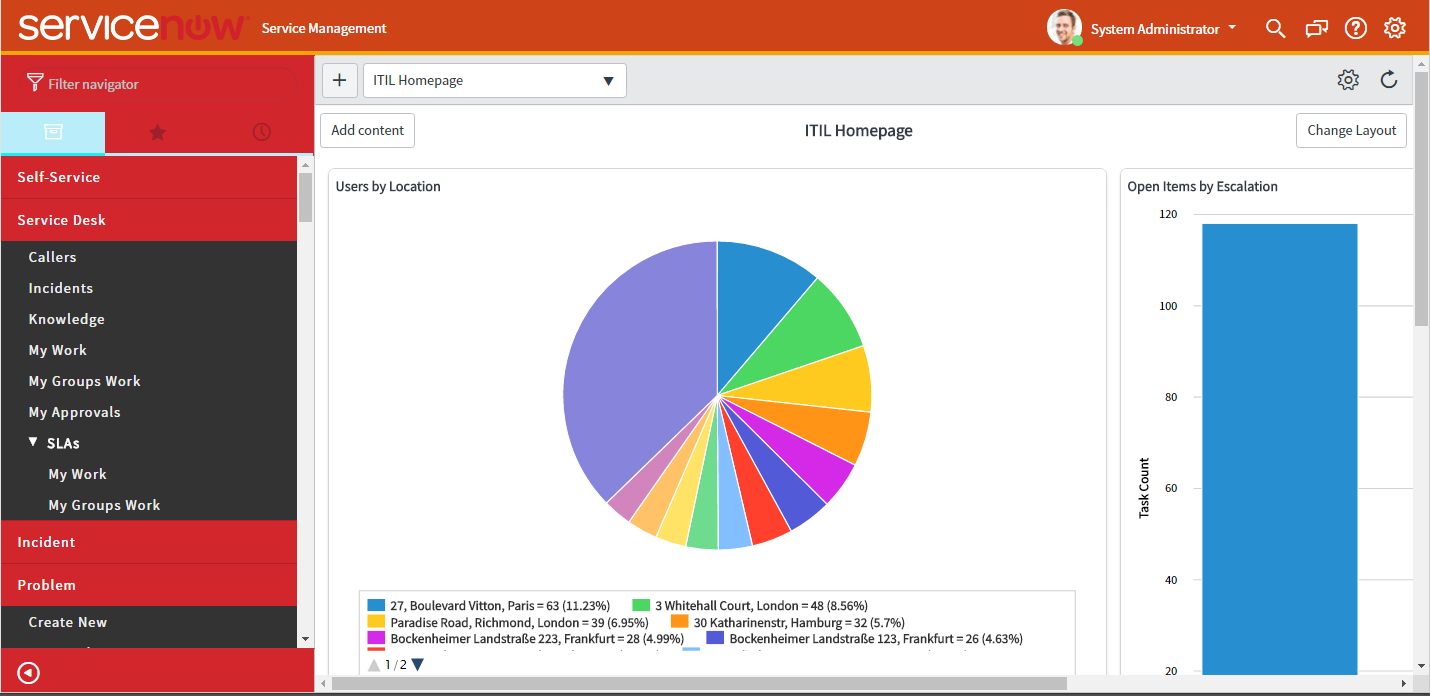Switch to the History clock tab

coord(261,132)
